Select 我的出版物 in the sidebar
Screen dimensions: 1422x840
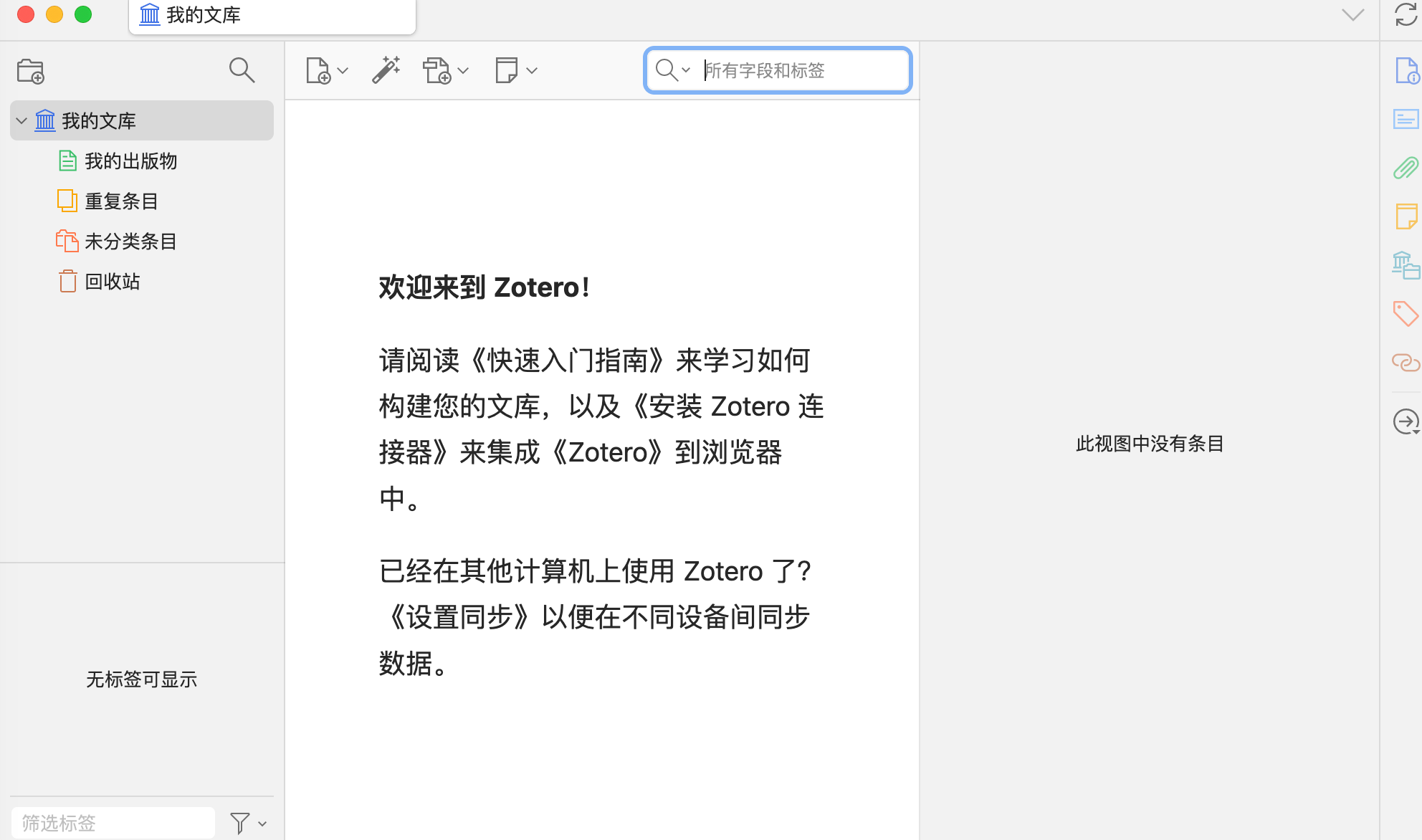130,161
